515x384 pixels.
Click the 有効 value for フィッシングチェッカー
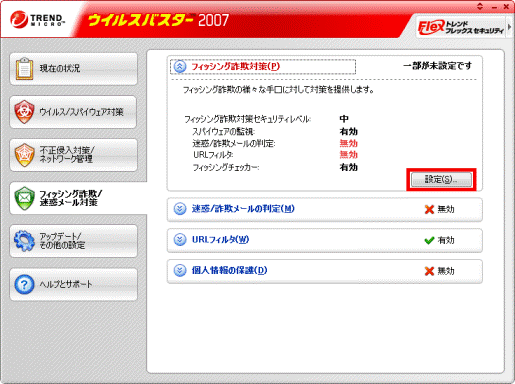pyautogui.click(x=349, y=167)
